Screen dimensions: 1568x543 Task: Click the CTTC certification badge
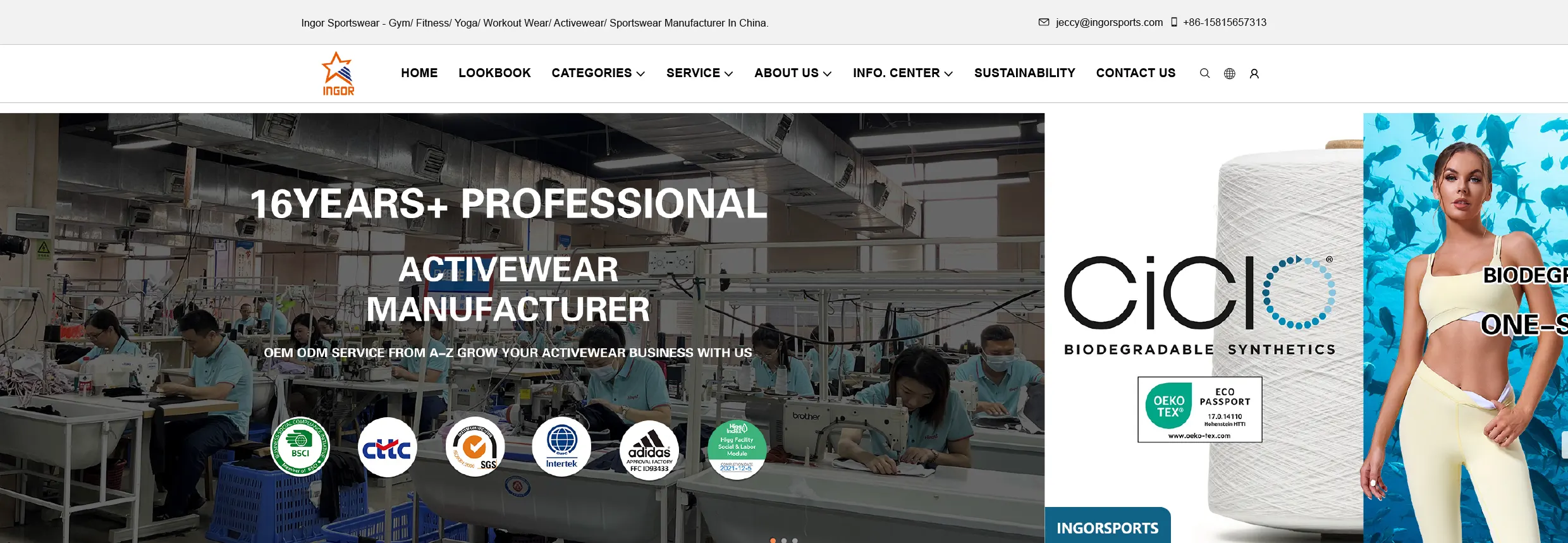388,448
